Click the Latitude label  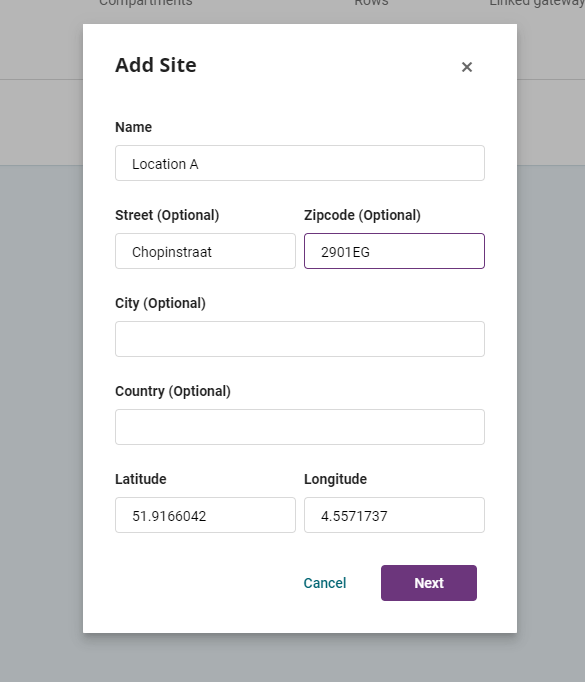coord(140,479)
